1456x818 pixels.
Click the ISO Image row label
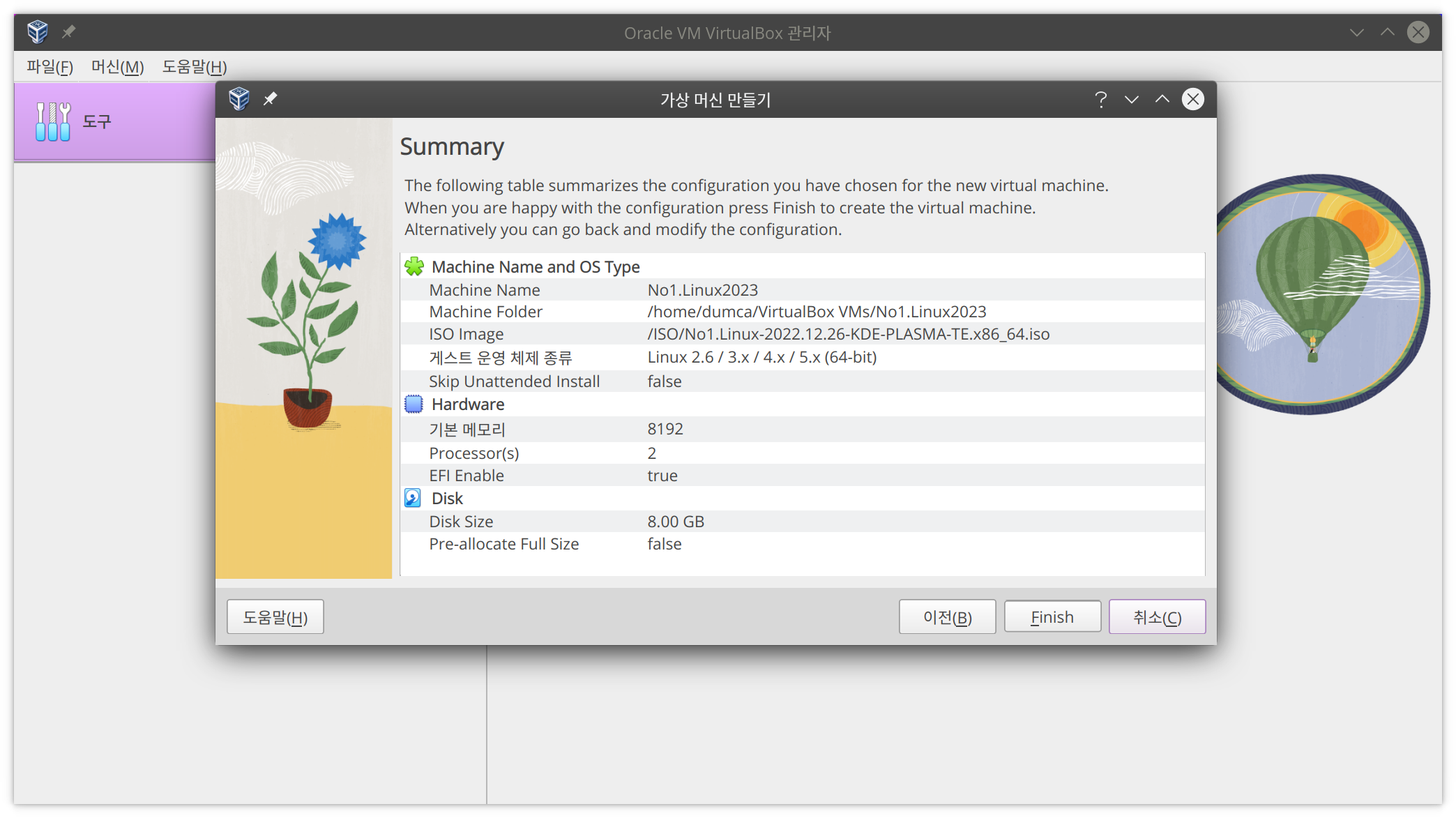(467, 334)
